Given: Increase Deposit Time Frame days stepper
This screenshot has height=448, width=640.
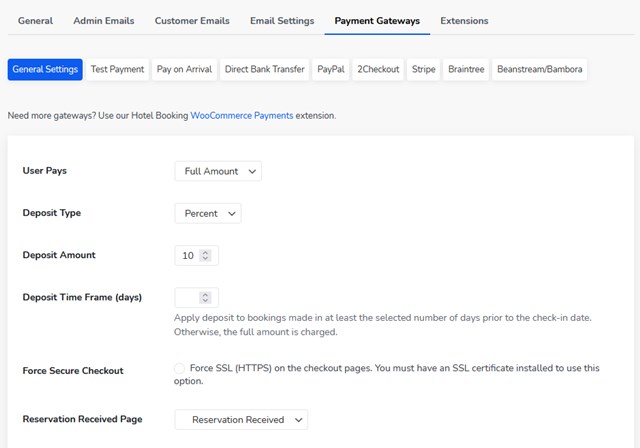Looking at the screenshot, I should (x=205, y=295).
